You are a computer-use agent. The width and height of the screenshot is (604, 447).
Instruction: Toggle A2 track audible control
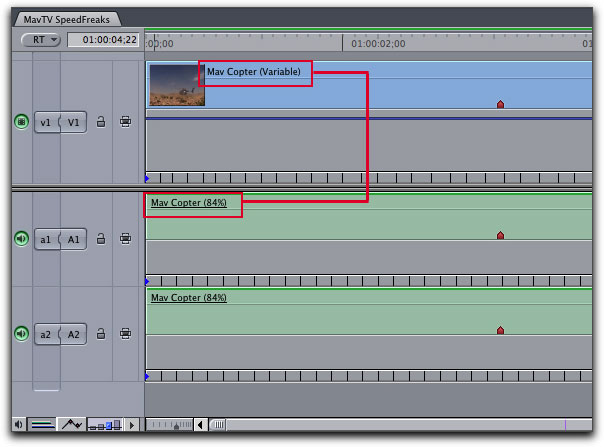coord(21,334)
